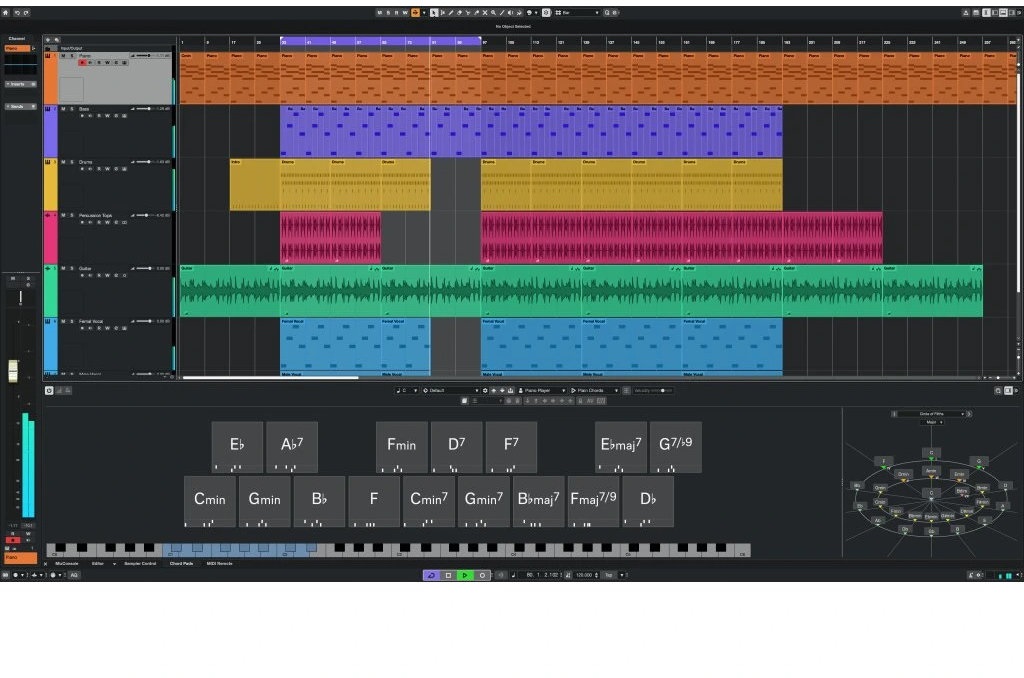Switch to the Chord Pads tab

[x=182, y=564]
